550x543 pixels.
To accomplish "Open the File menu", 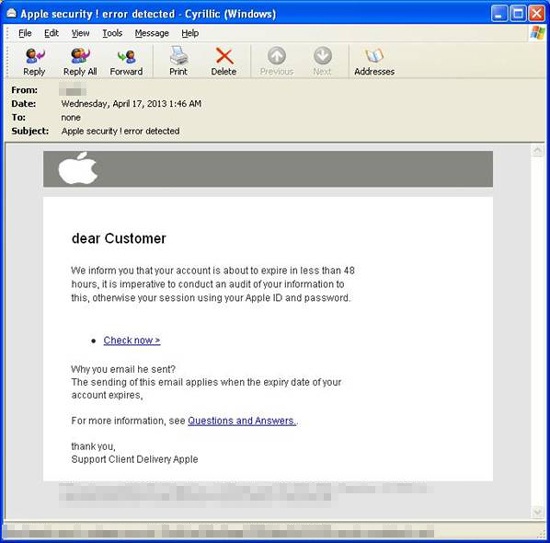I will (25, 33).
